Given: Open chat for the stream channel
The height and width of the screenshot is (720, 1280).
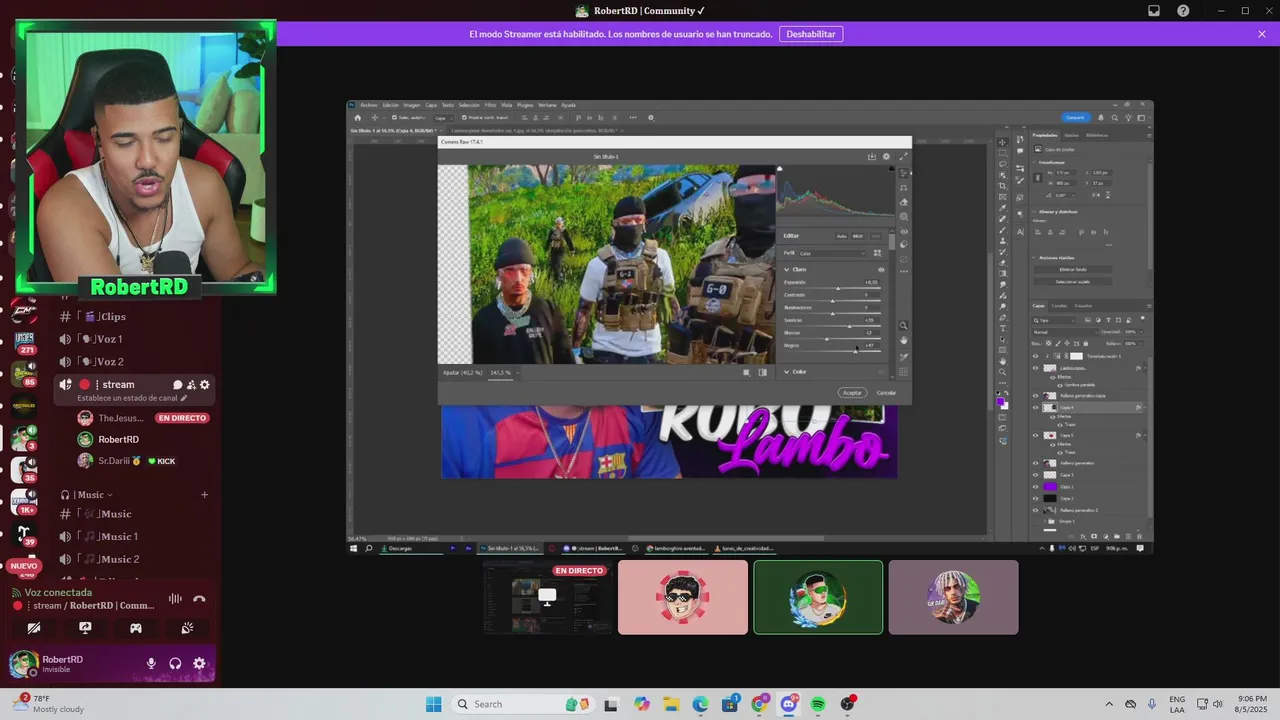Looking at the screenshot, I should (177, 385).
